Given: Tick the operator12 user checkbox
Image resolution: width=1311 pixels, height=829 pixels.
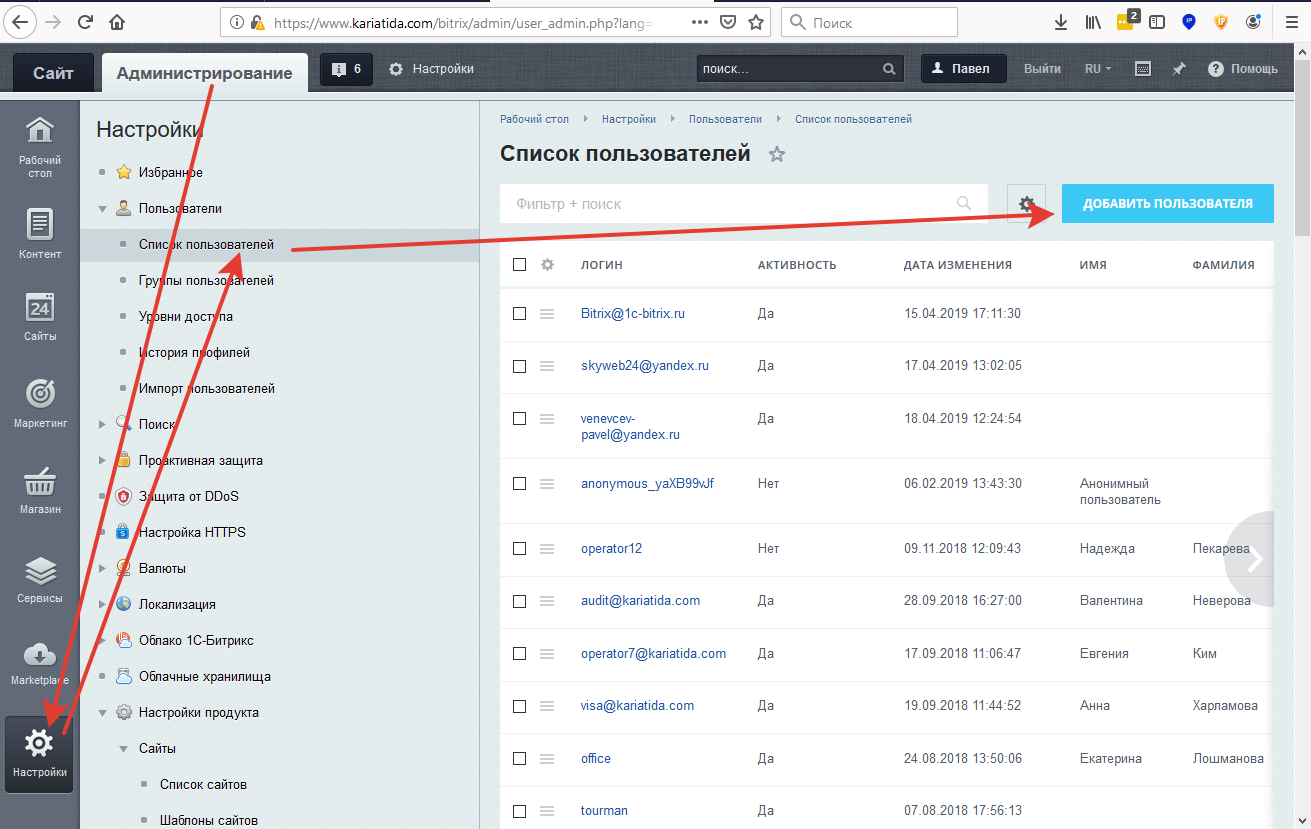Looking at the screenshot, I should (519, 549).
